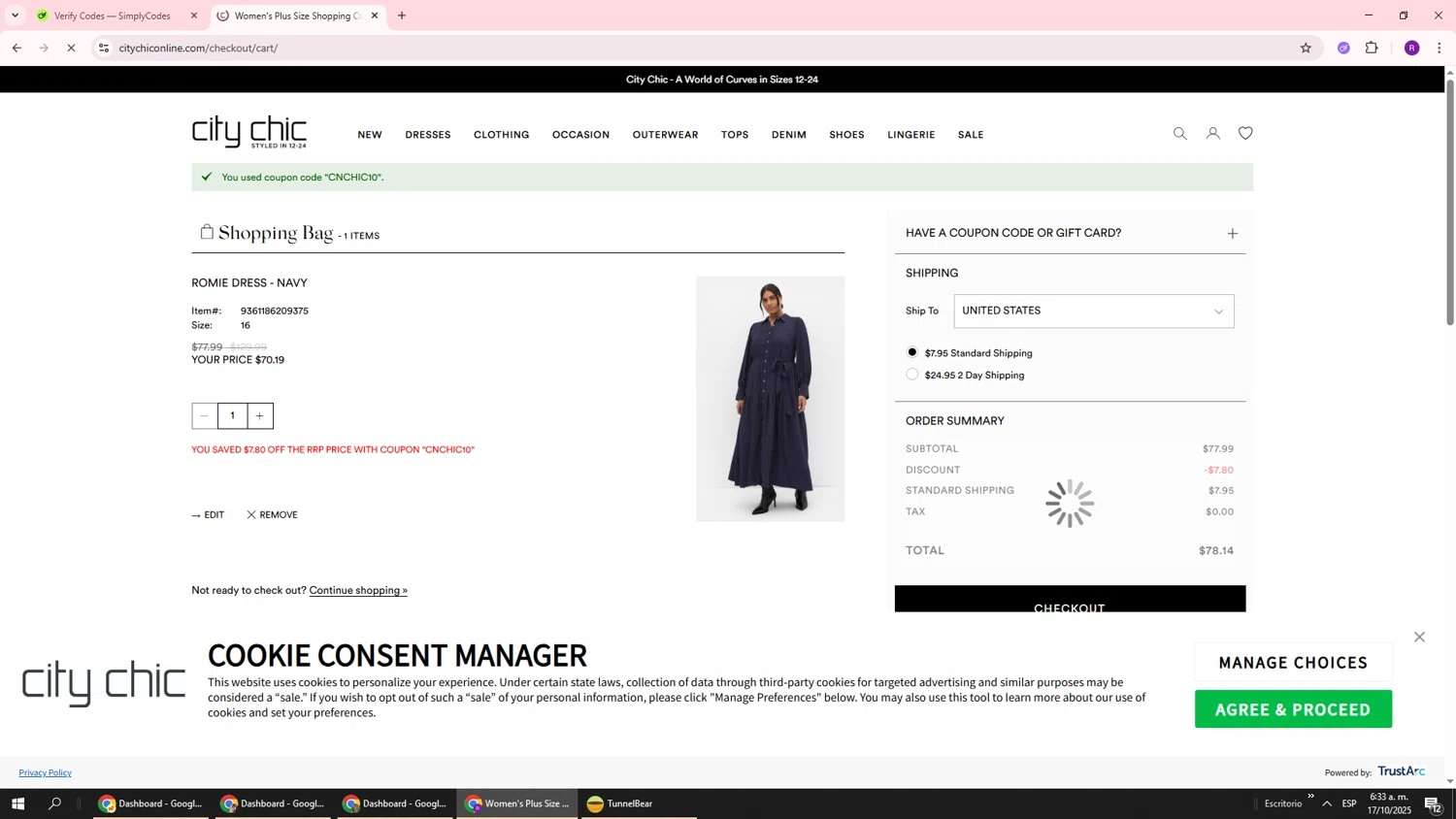This screenshot has height=819, width=1456.
Task: Select $24.95 2 Day Shipping option
Action: click(912, 375)
